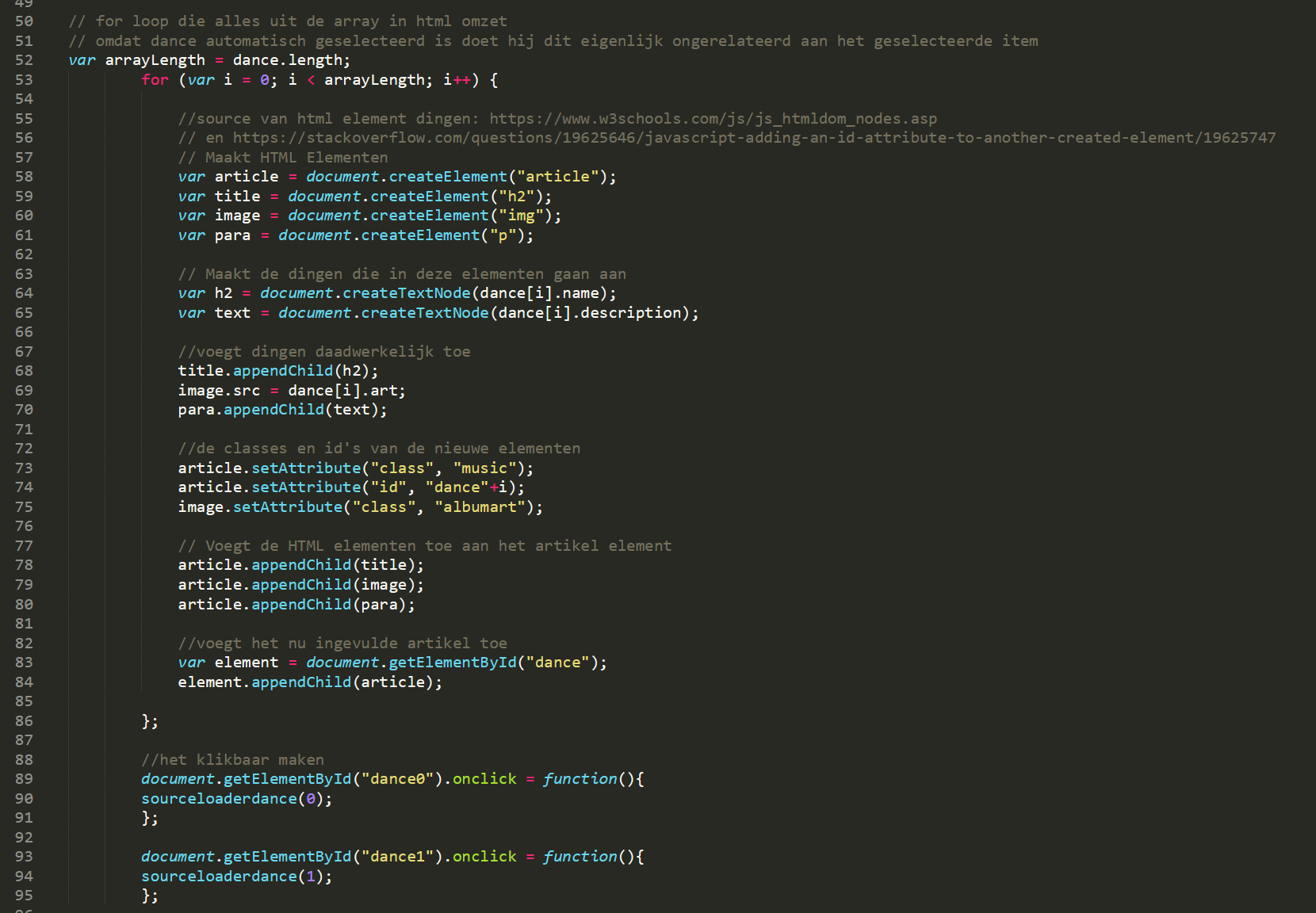Click the "albumart" string on line 75

(x=480, y=507)
